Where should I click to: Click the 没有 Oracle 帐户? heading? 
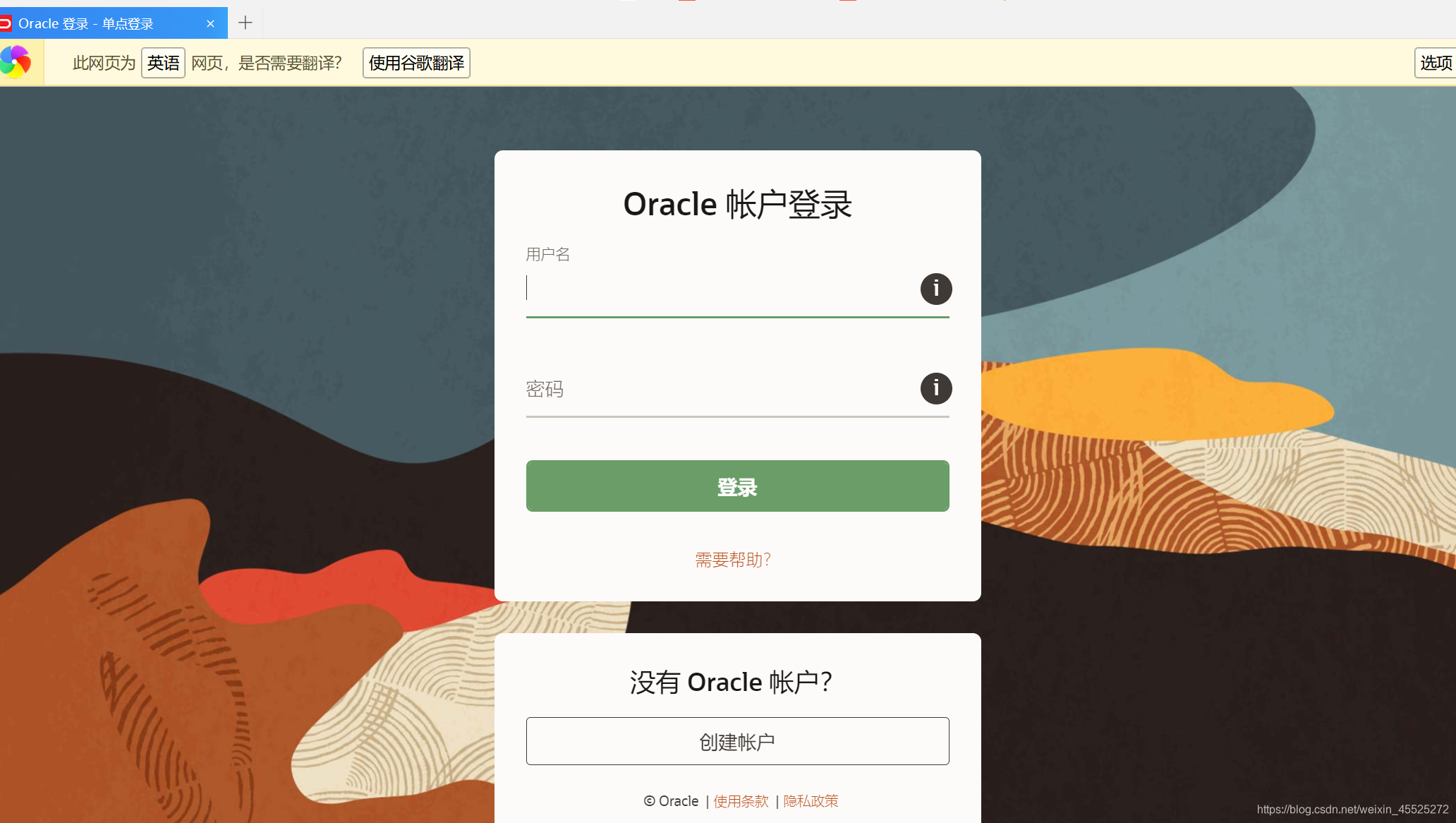732,683
